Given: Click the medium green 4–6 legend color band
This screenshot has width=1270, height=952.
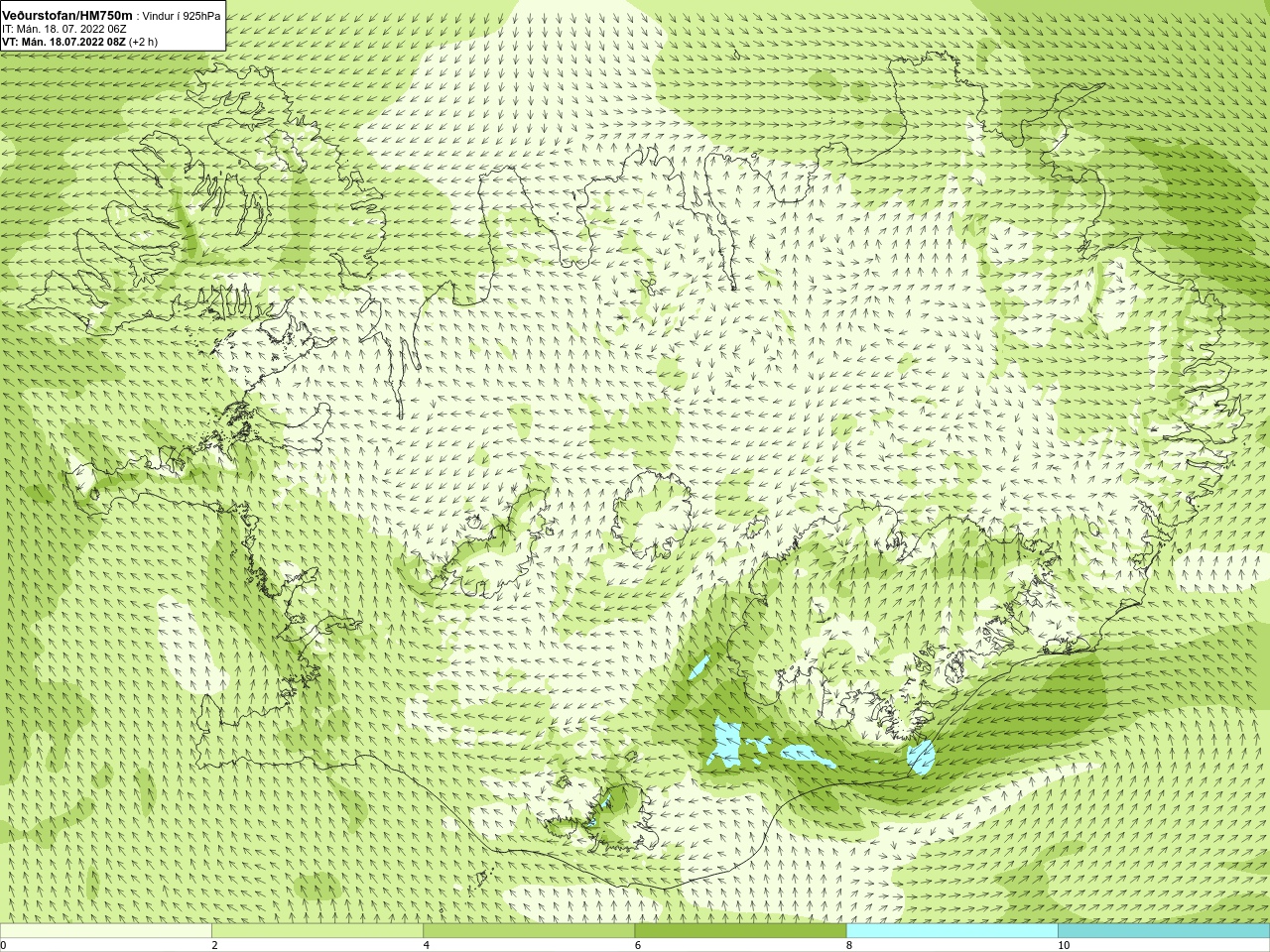Looking at the screenshot, I should 529,931.
